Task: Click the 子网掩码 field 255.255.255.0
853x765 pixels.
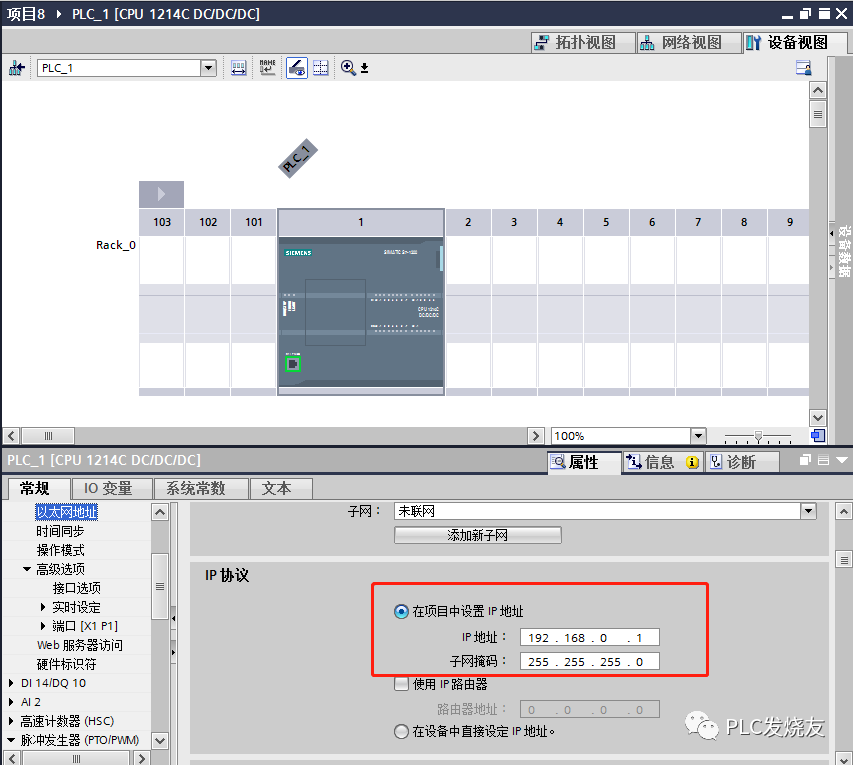Action: tap(590, 662)
